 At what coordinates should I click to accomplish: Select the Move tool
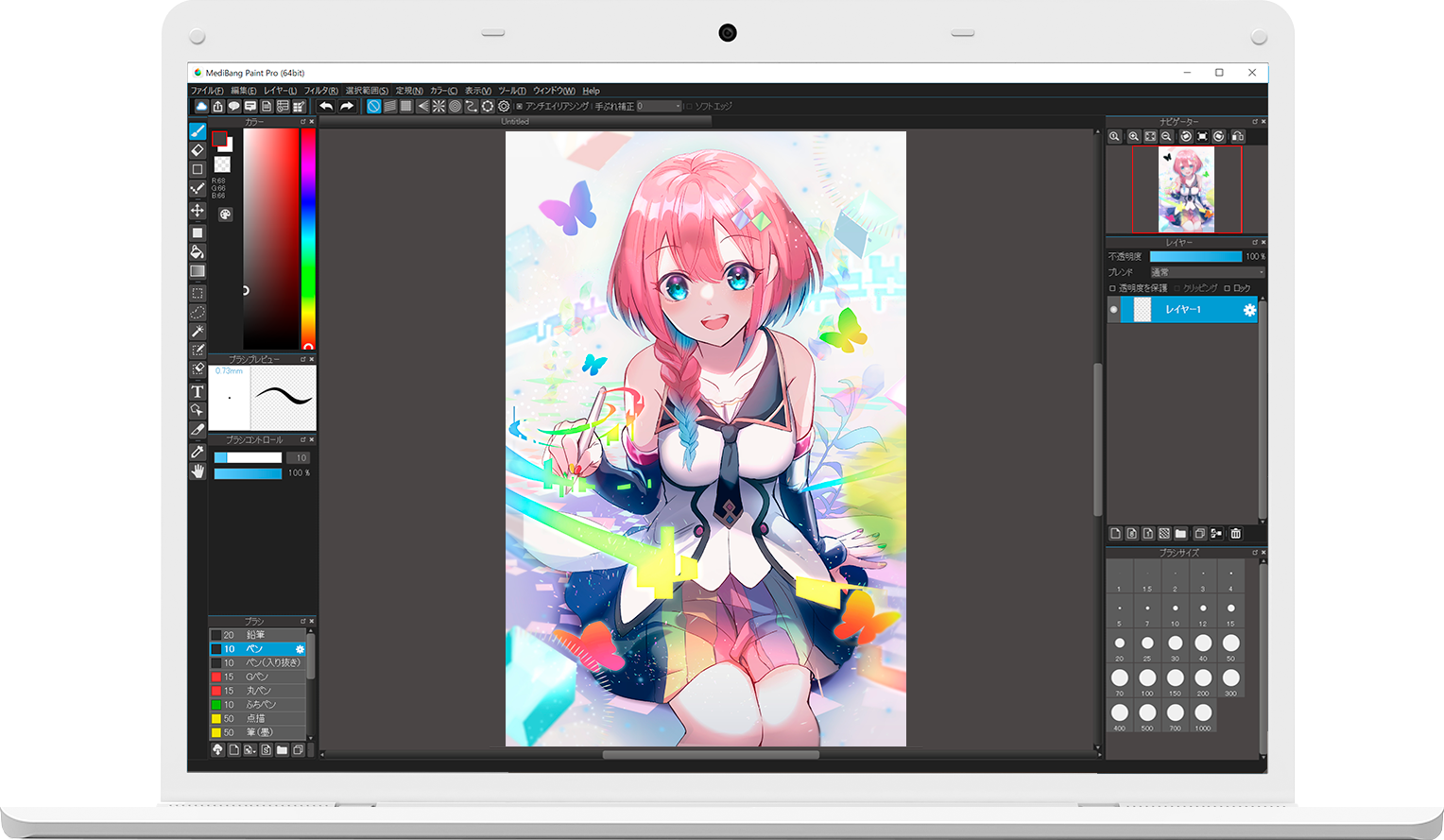point(198,210)
